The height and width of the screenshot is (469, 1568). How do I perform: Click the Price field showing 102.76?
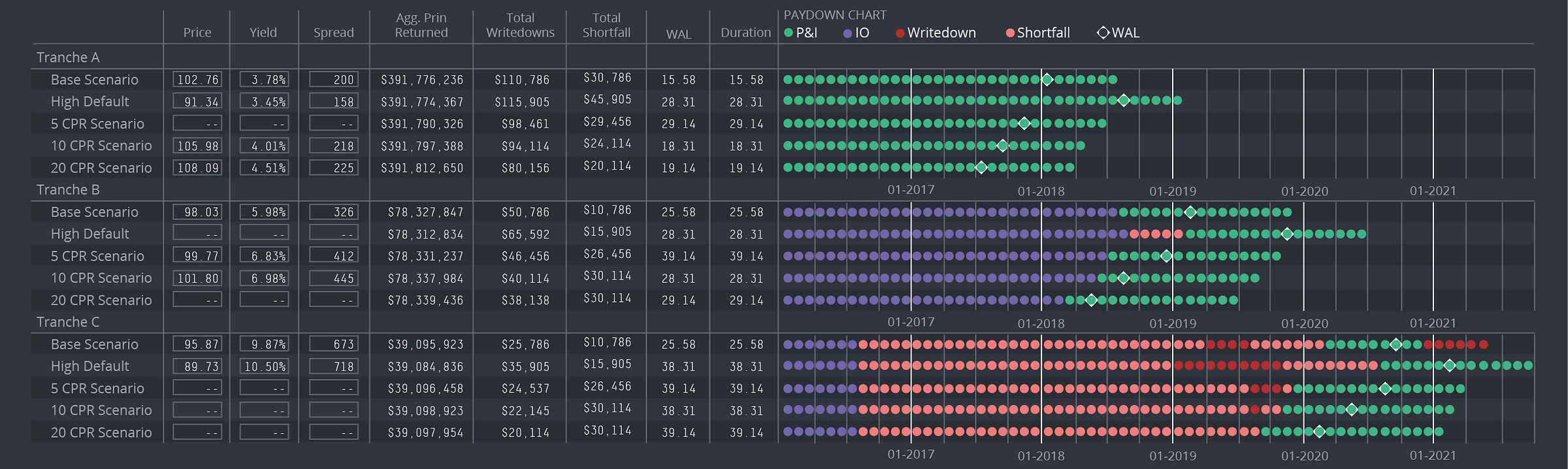coord(197,80)
